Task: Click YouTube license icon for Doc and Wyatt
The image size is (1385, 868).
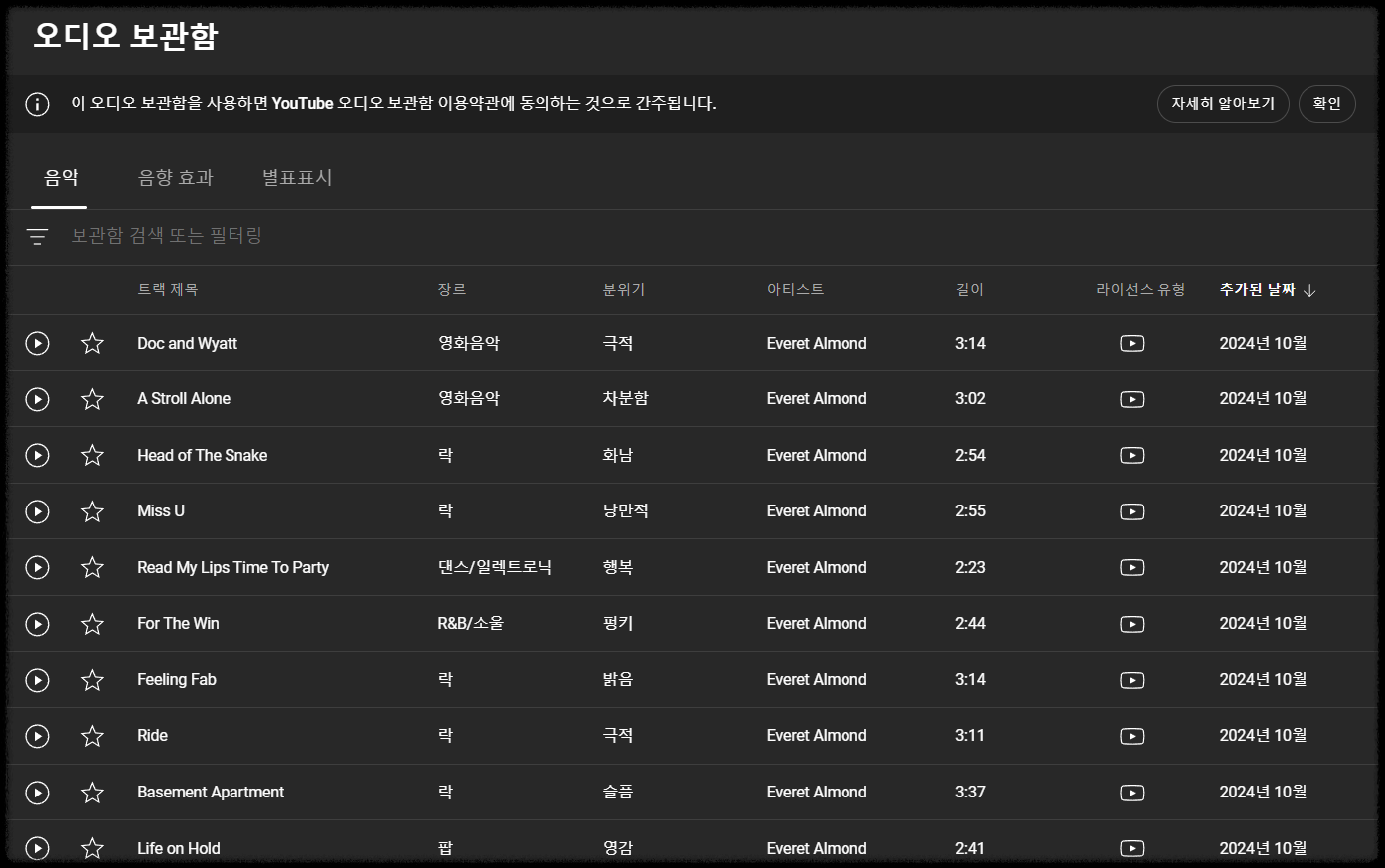Action: [1132, 344]
